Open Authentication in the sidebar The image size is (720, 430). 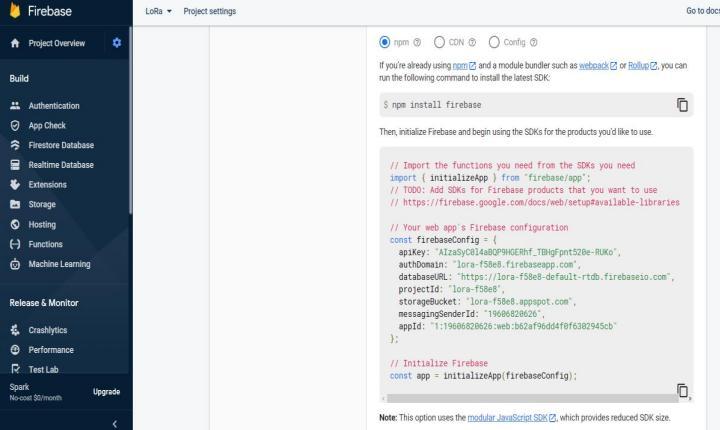(54, 106)
